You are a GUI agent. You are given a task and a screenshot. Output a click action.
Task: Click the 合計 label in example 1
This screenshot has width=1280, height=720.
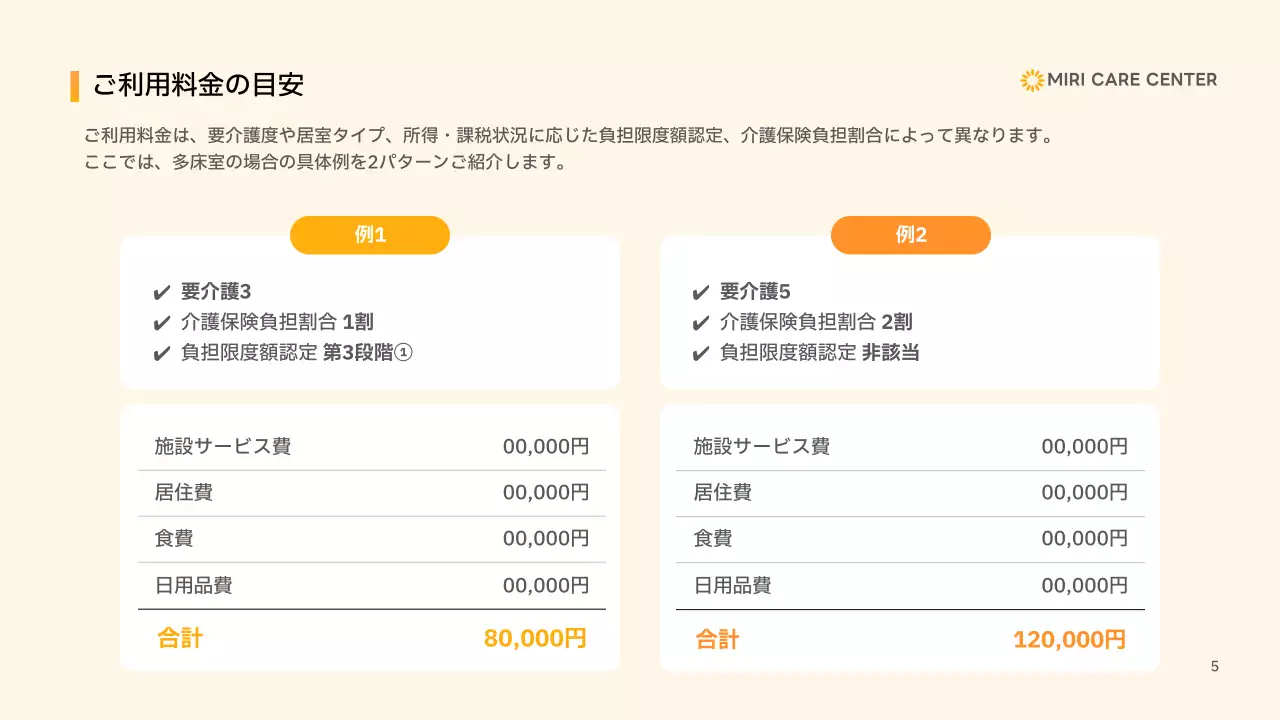[180, 639]
